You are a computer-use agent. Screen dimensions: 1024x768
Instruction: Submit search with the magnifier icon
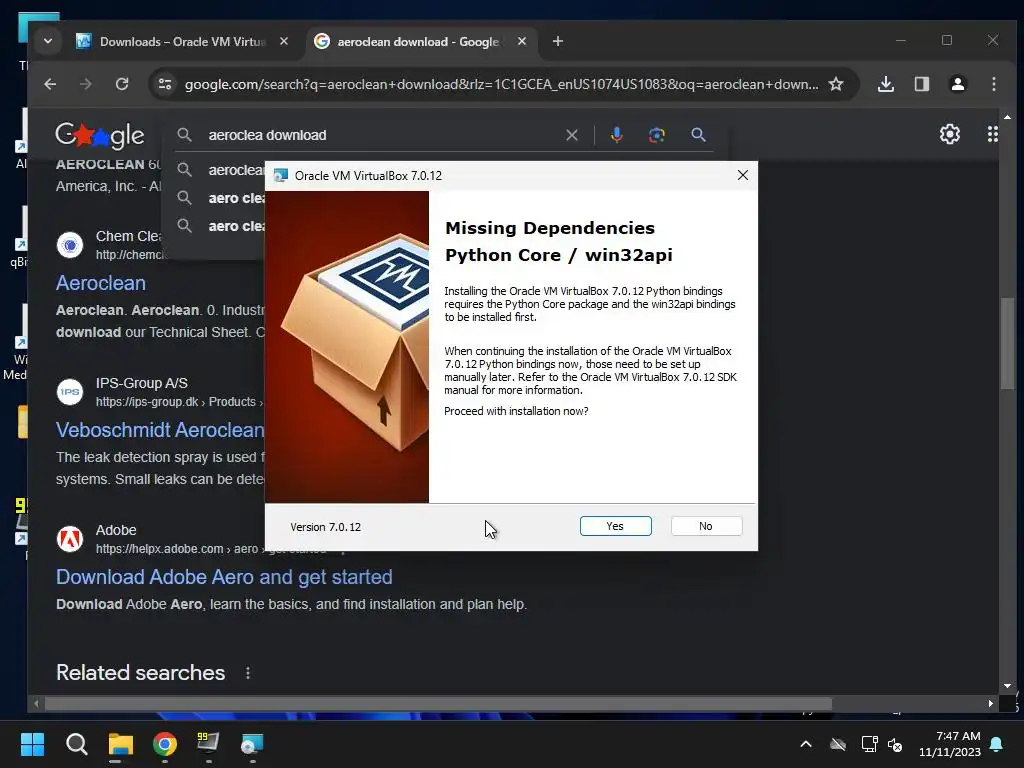coord(698,135)
